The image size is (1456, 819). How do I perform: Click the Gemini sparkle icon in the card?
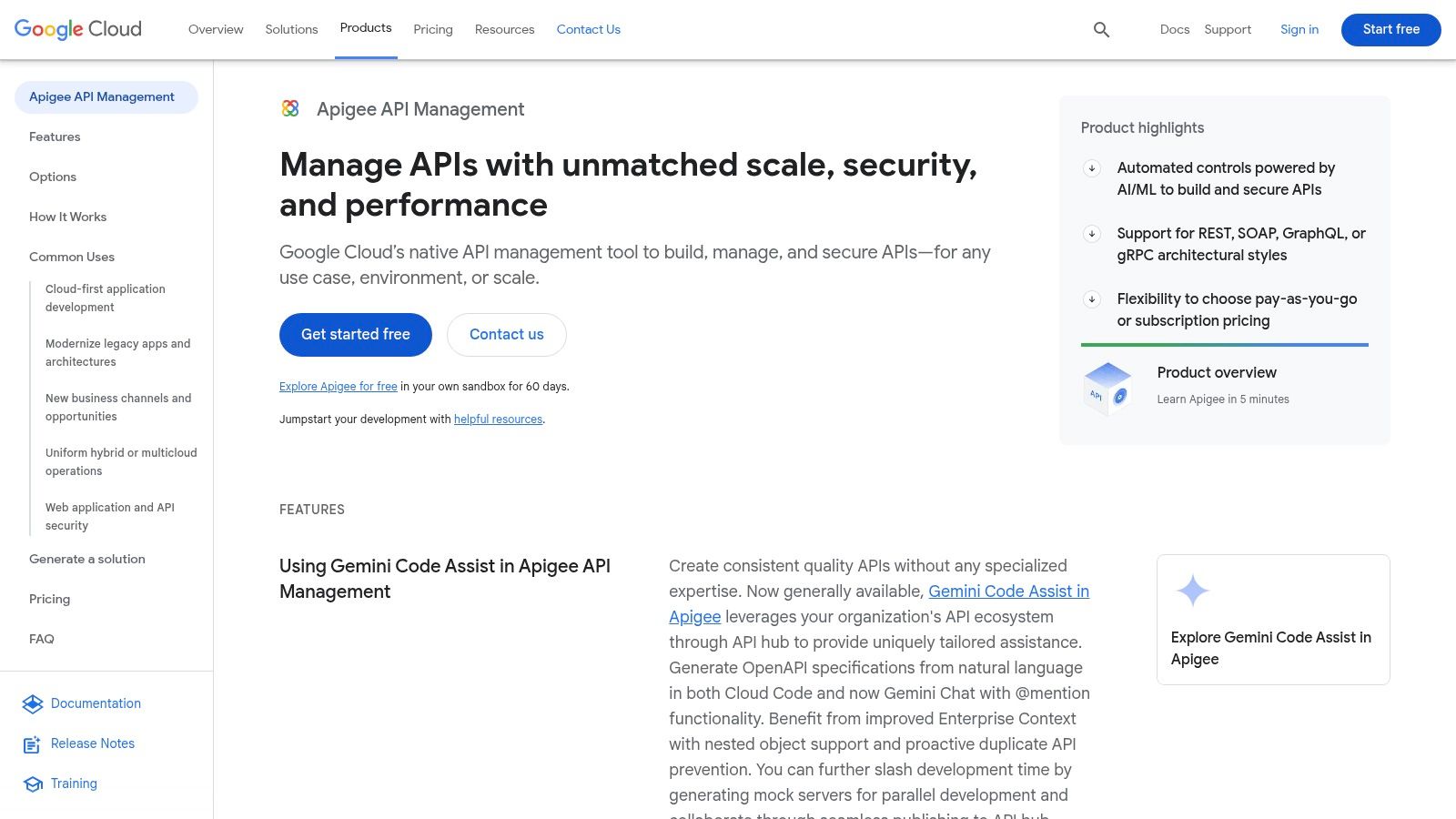click(x=1192, y=591)
